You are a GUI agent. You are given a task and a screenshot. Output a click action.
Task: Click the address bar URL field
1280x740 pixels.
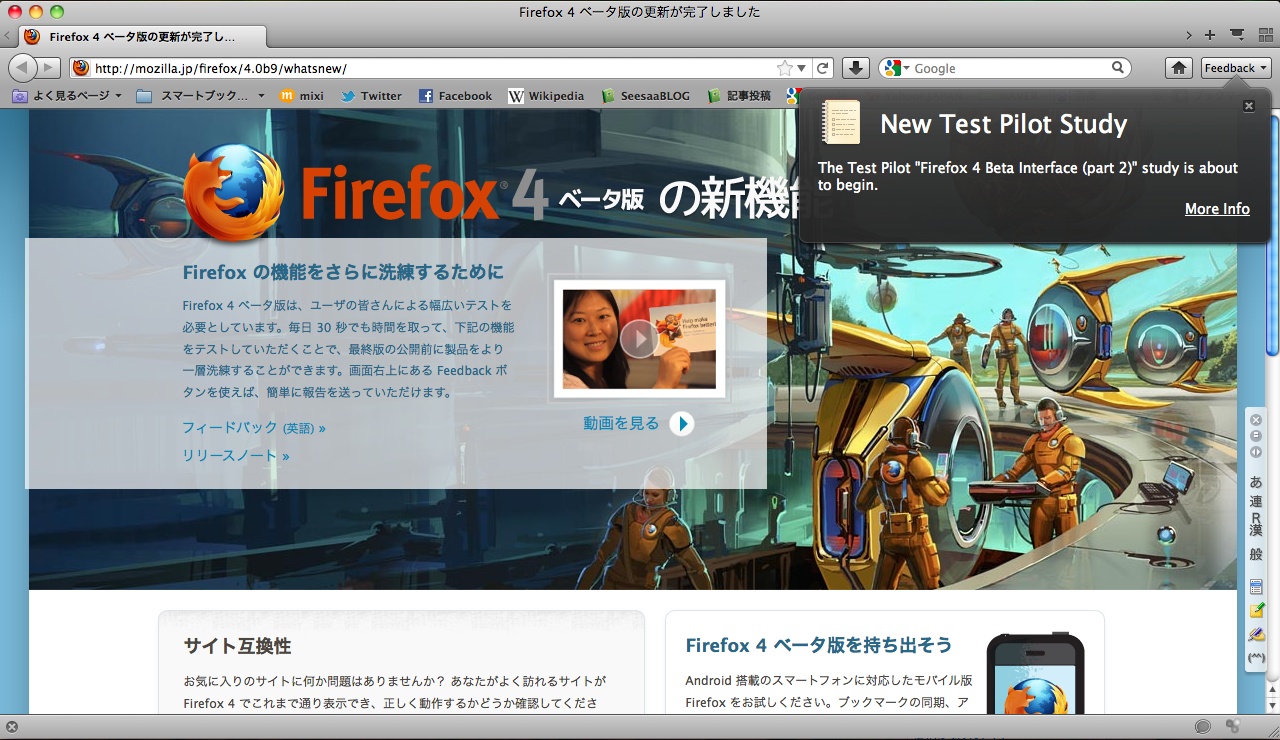click(433, 68)
